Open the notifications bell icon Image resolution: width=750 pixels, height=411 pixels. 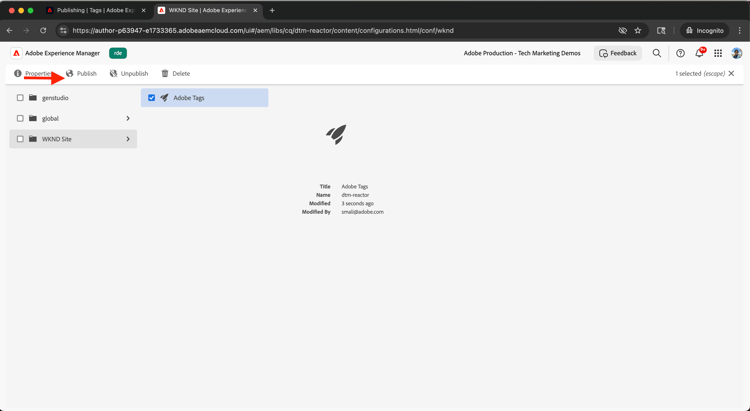(x=699, y=53)
